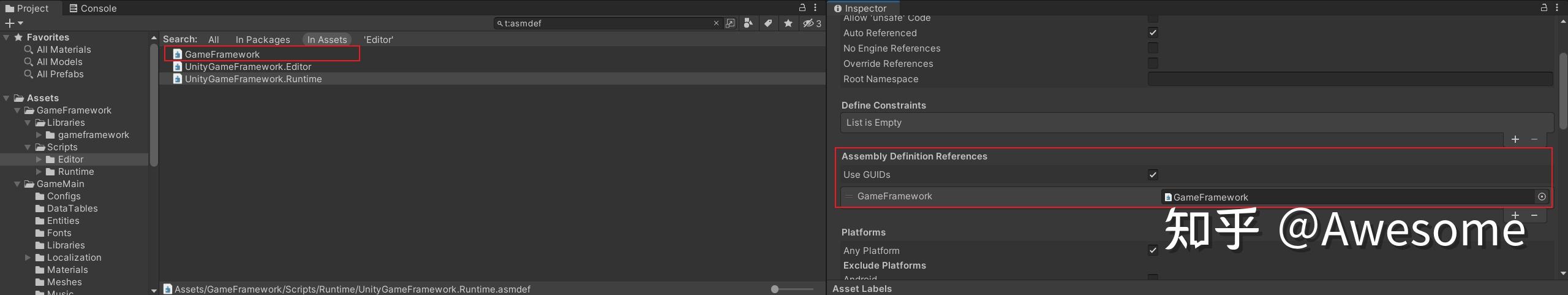Uncheck the Auto Referenced checkbox
This screenshot has width=1568, height=295.
click(x=1153, y=33)
